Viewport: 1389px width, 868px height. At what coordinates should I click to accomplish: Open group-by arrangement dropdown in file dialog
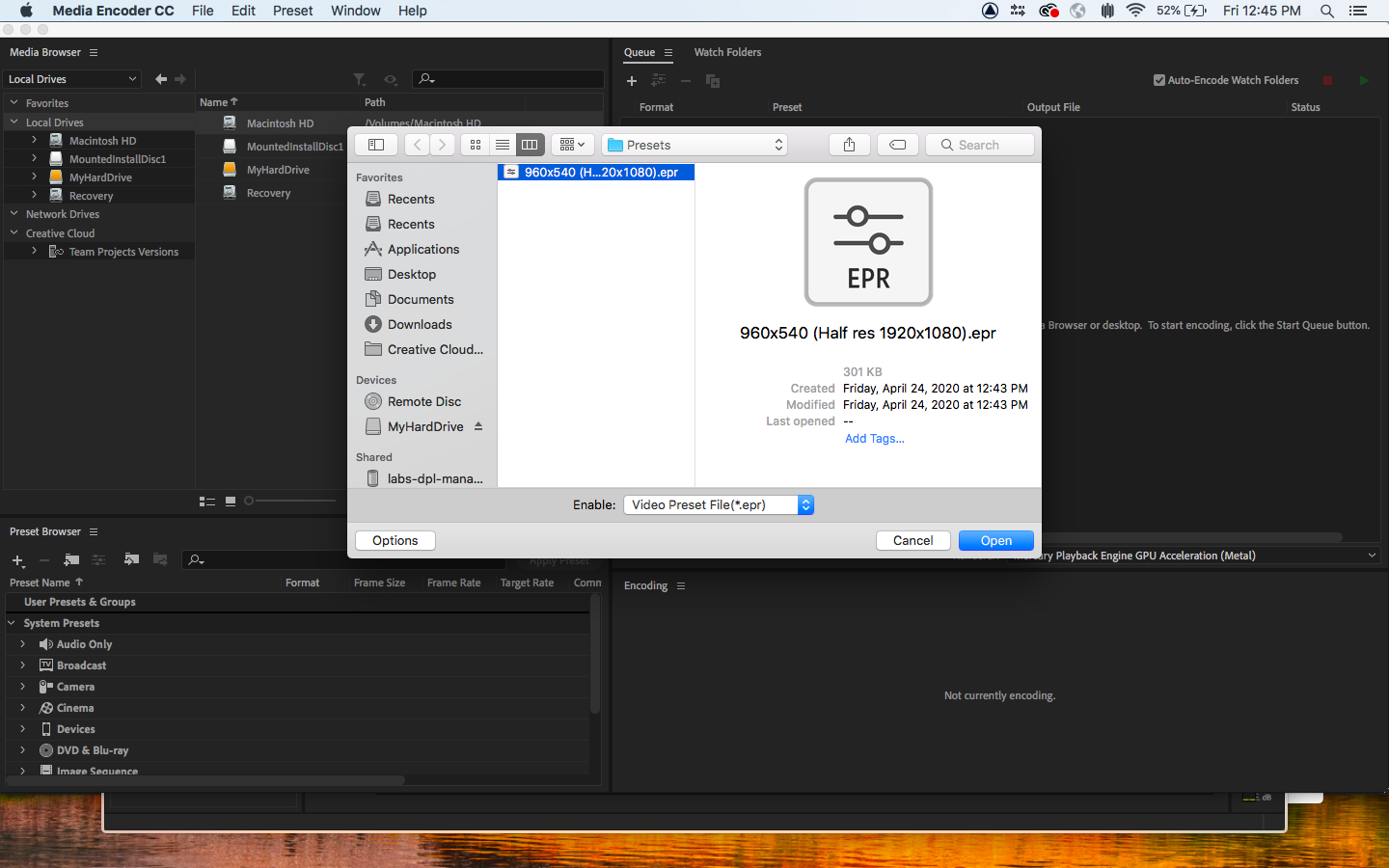(x=572, y=145)
